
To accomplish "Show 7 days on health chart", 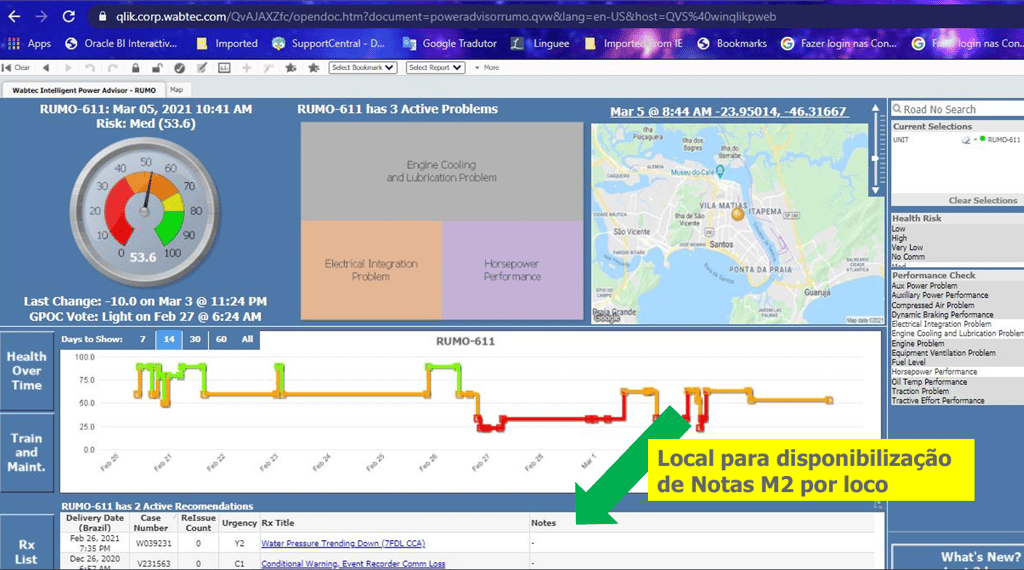I will tap(142, 340).
